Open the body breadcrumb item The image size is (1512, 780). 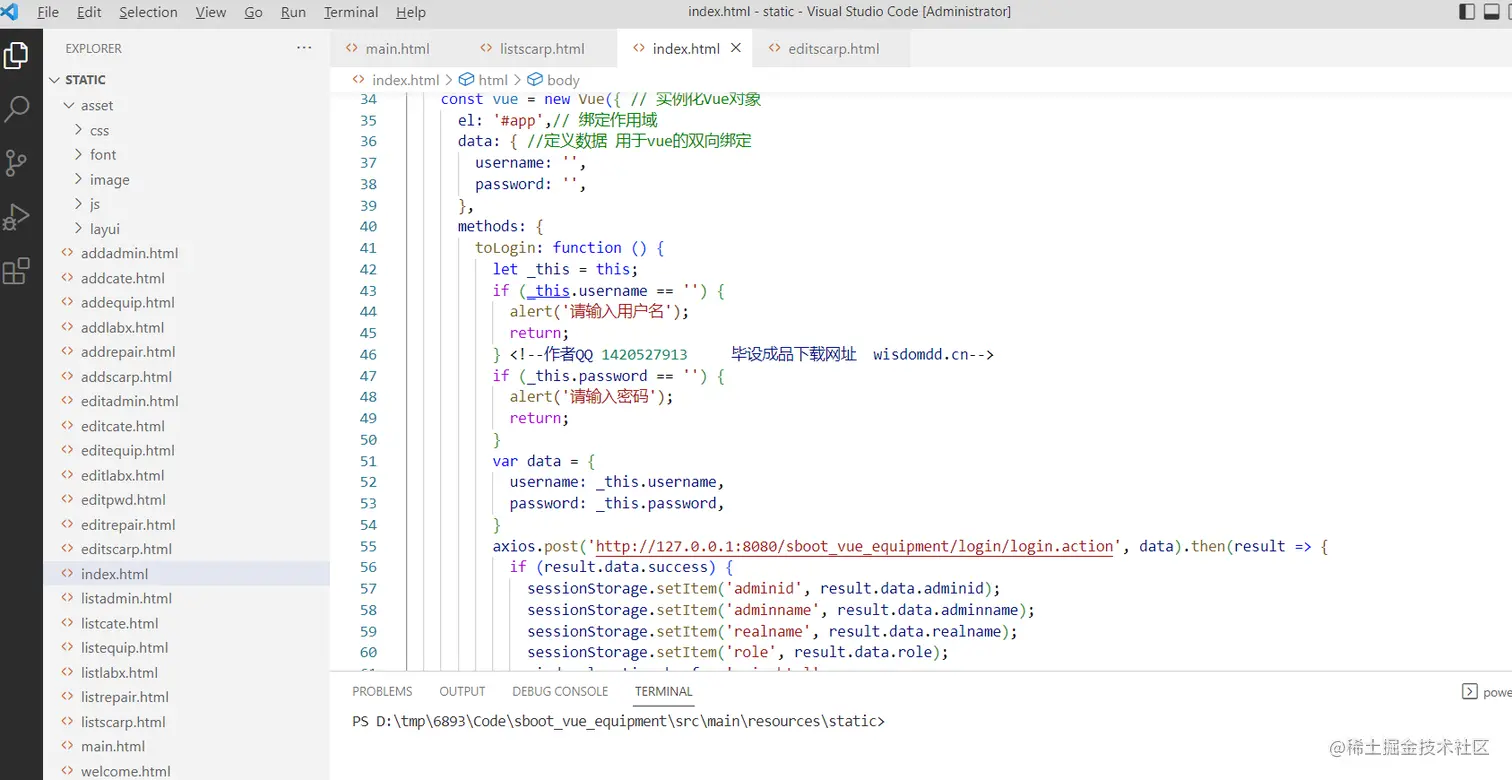(565, 79)
